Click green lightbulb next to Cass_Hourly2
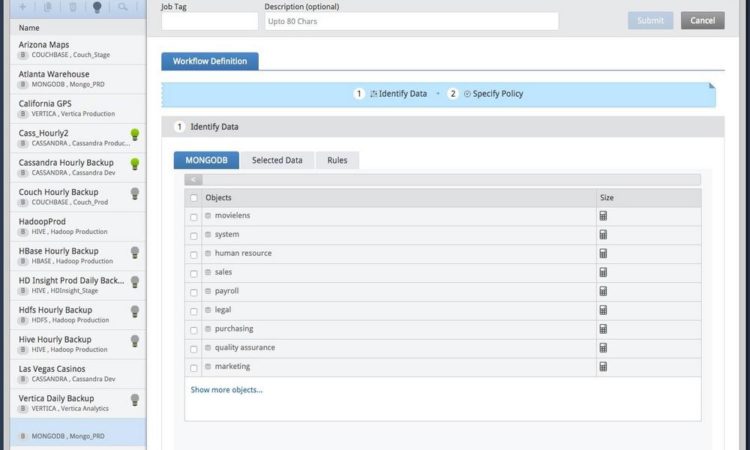The image size is (750, 450). pos(135,134)
